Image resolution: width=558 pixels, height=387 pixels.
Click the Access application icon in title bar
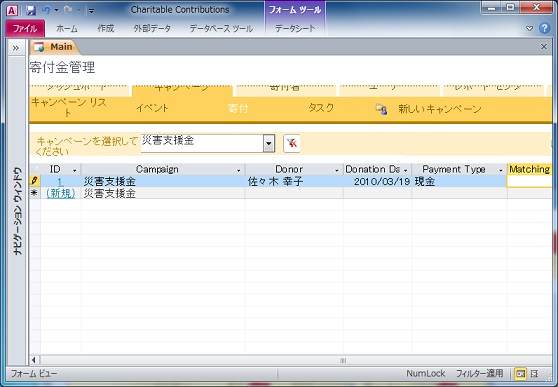tap(12, 11)
